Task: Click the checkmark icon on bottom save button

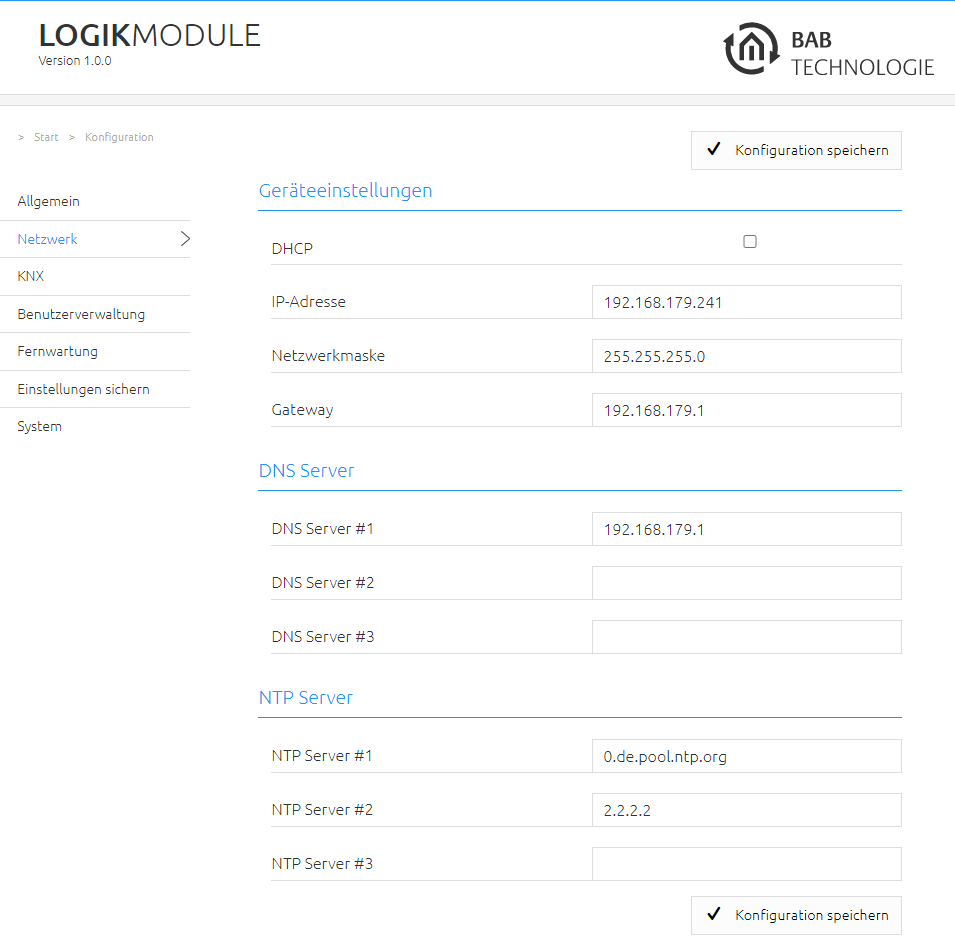Action: coord(714,914)
